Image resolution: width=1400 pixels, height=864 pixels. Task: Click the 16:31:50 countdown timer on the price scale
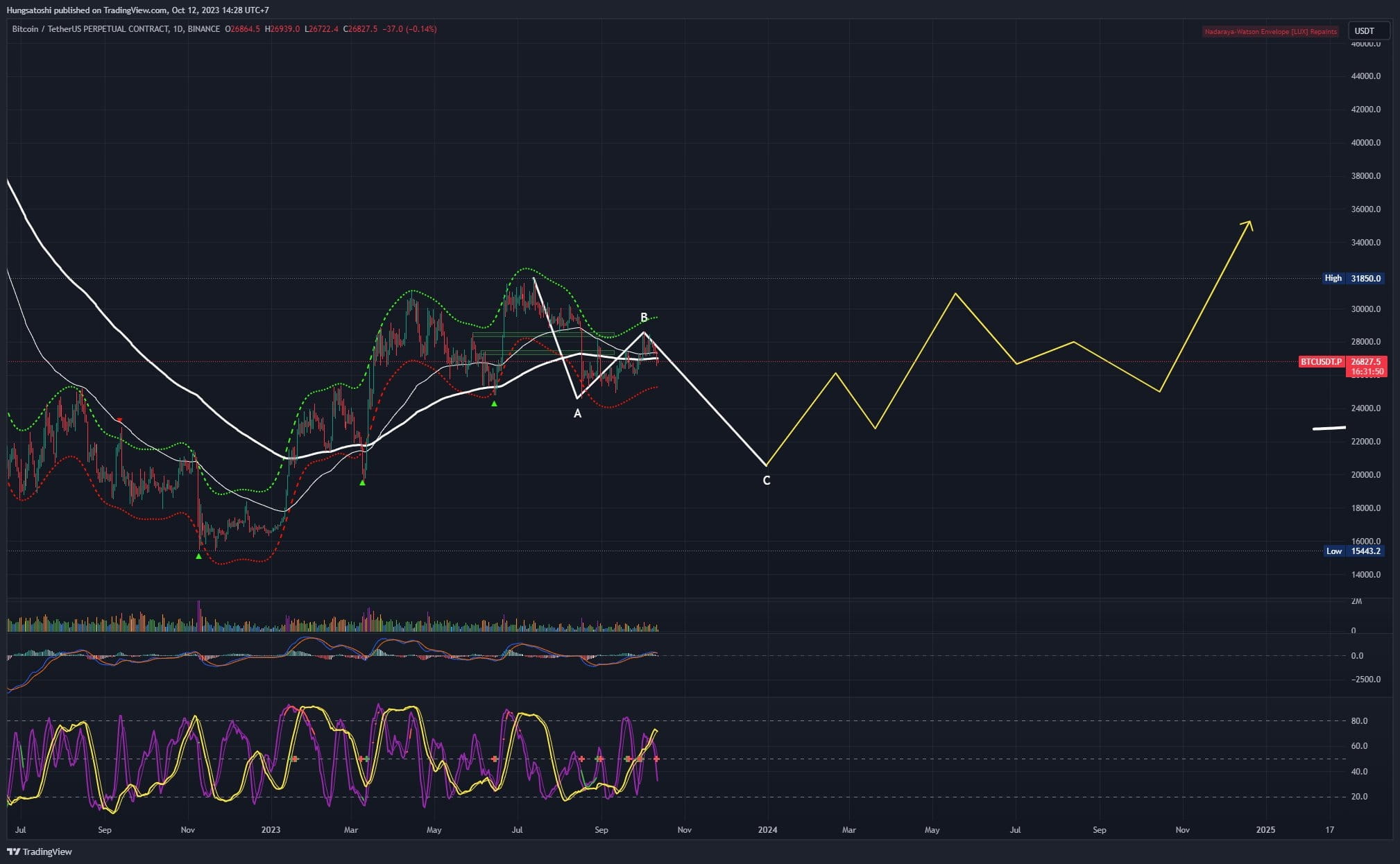pos(1367,370)
